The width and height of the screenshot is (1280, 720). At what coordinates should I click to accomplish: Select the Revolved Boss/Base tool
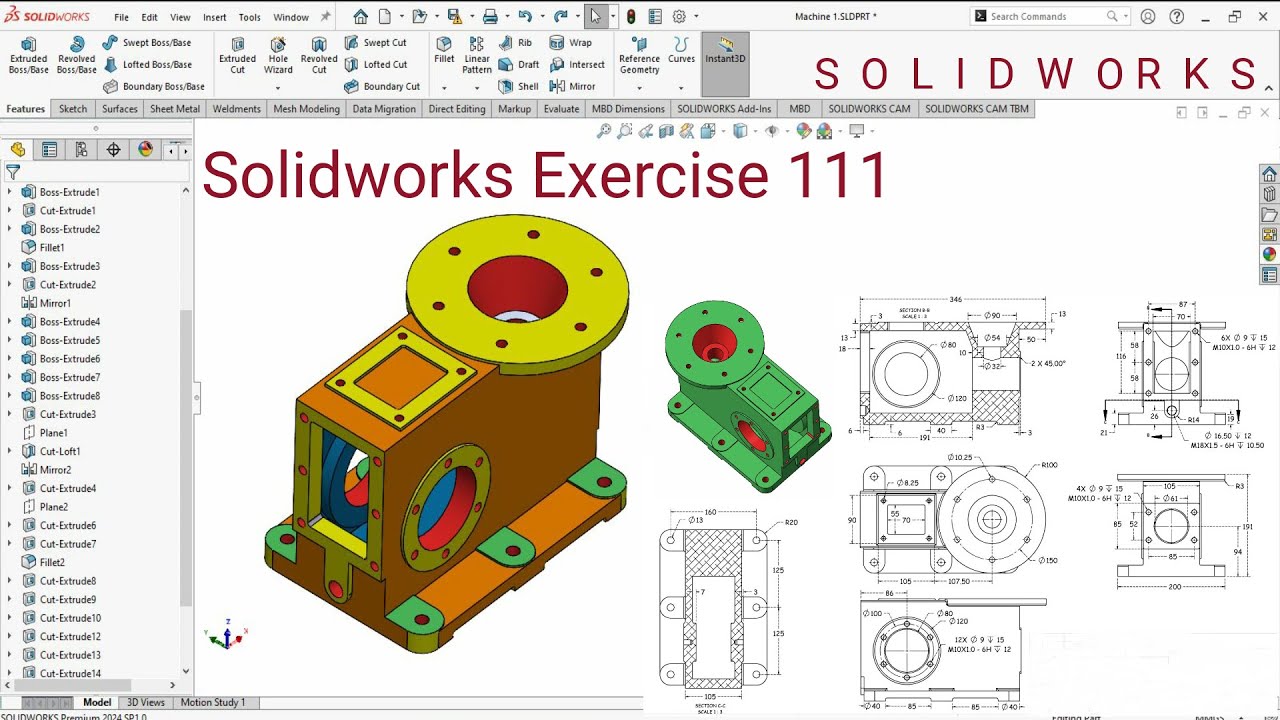tap(76, 56)
